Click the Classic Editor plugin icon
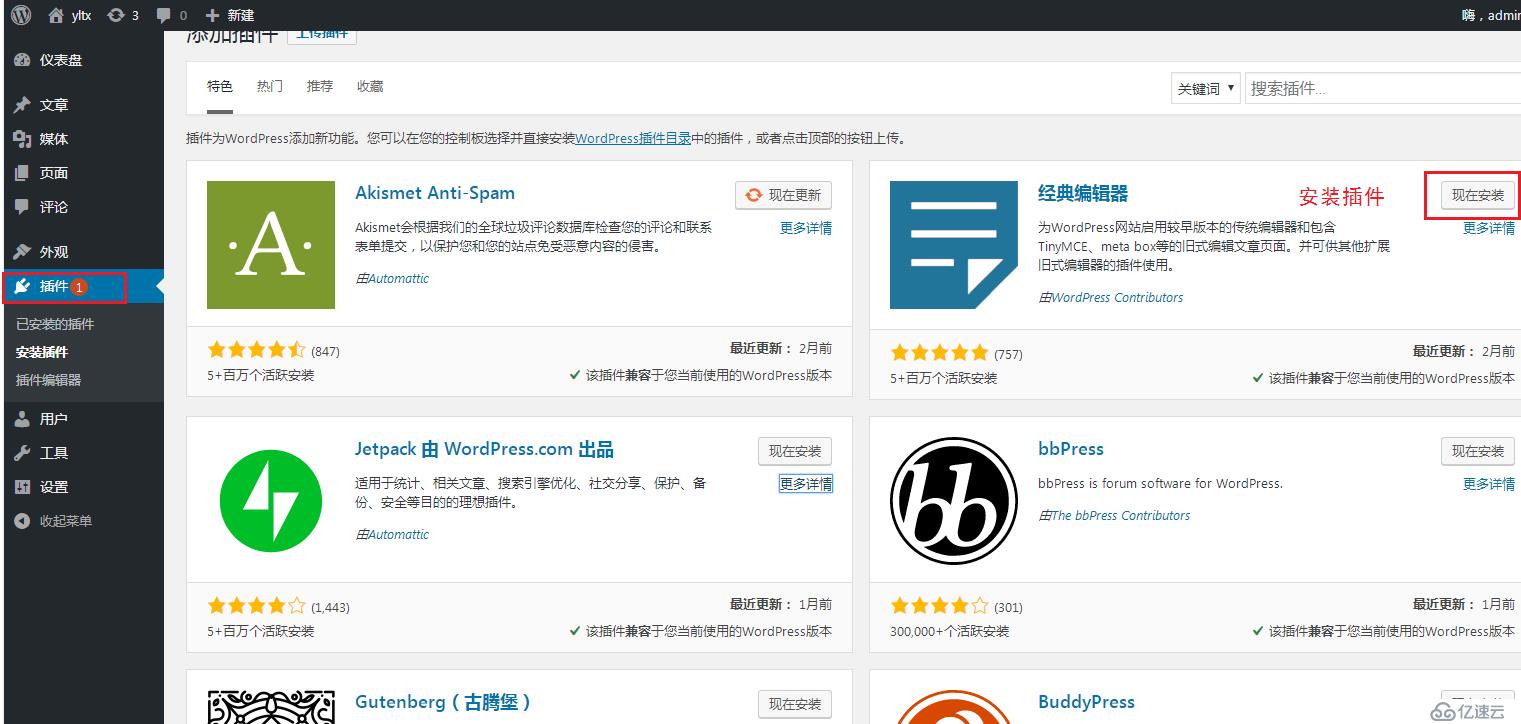The width and height of the screenshot is (1521, 724). pos(954,245)
